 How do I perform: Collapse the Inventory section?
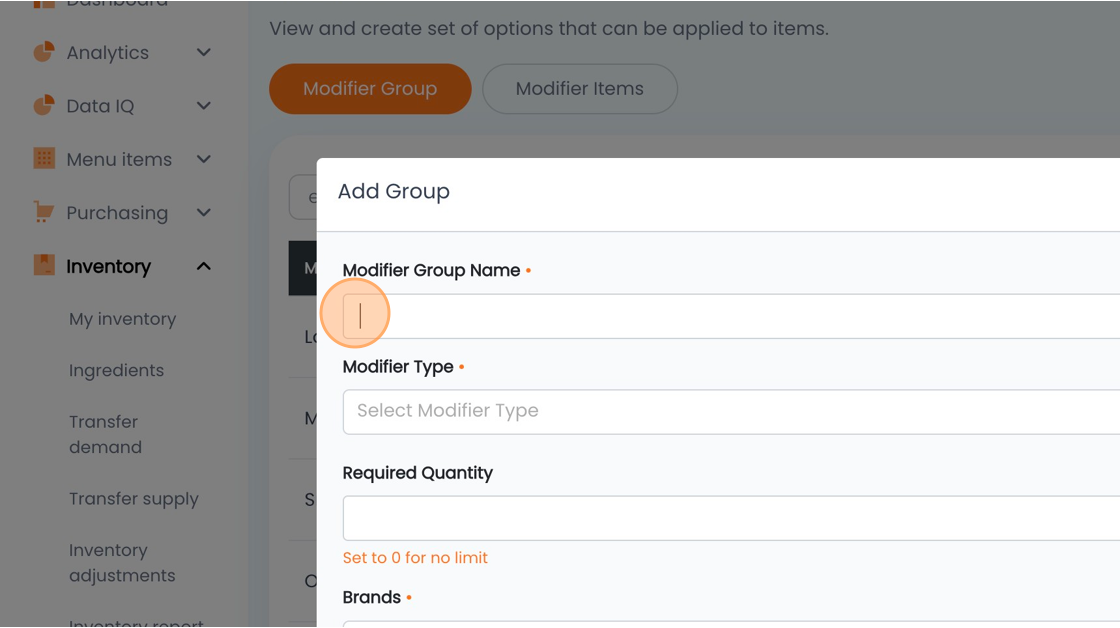pyautogui.click(x=203, y=266)
